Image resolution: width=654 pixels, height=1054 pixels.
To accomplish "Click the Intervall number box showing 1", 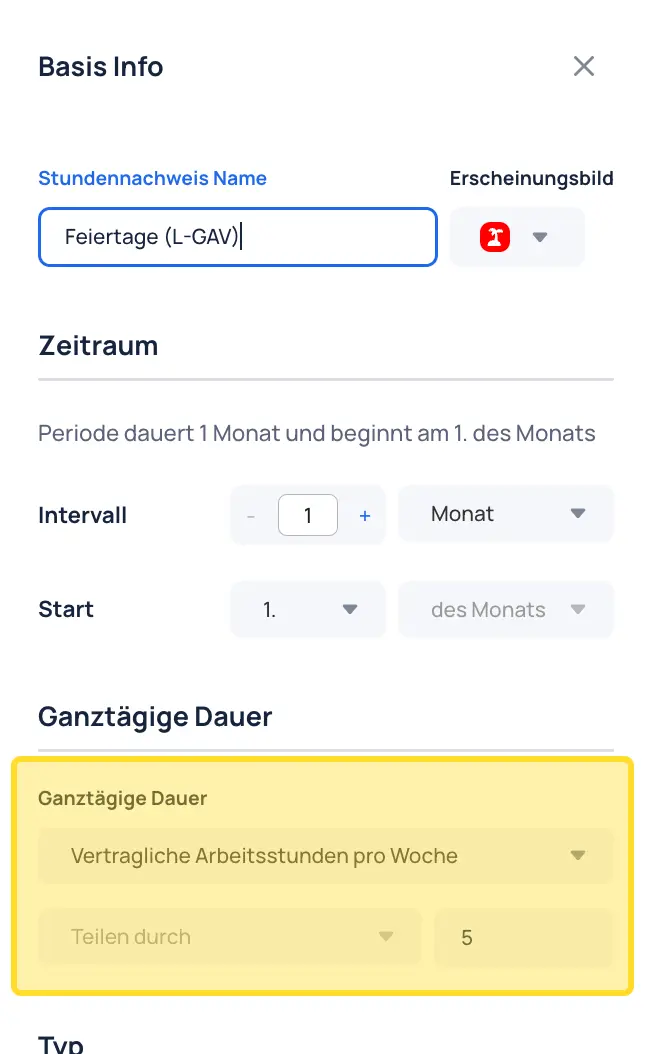I will tap(308, 516).
